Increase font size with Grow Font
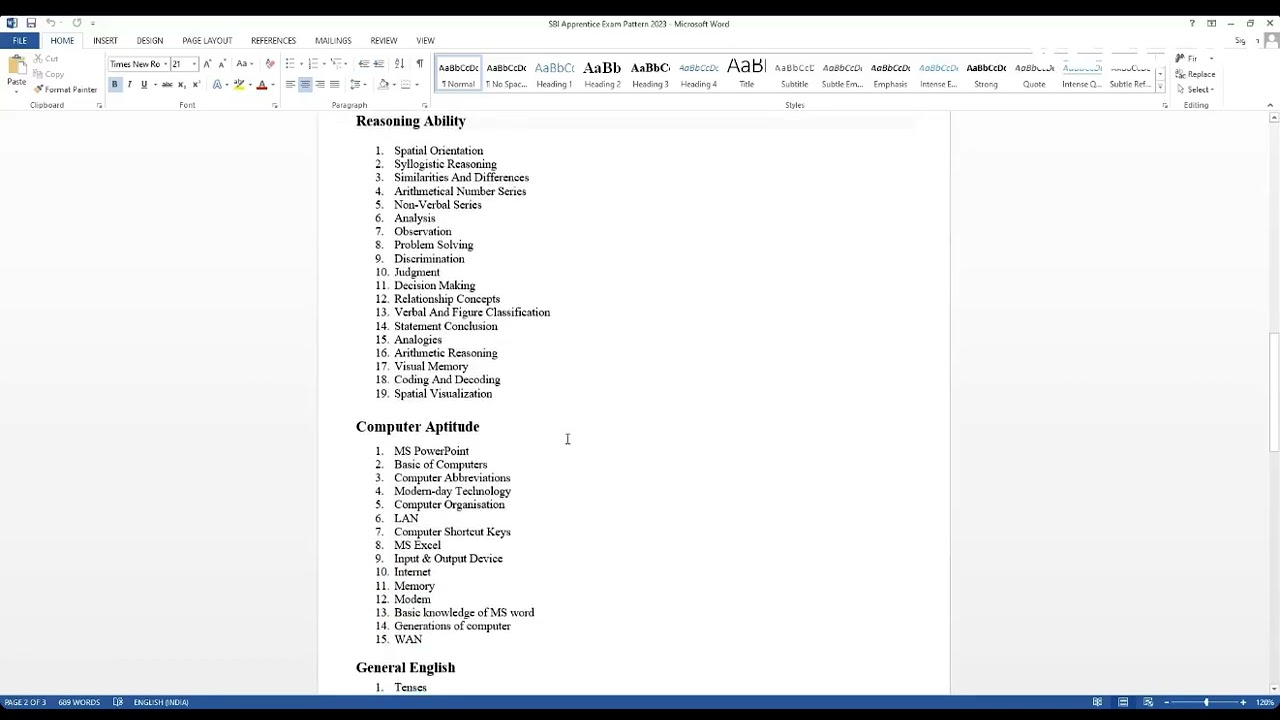 click(x=207, y=64)
